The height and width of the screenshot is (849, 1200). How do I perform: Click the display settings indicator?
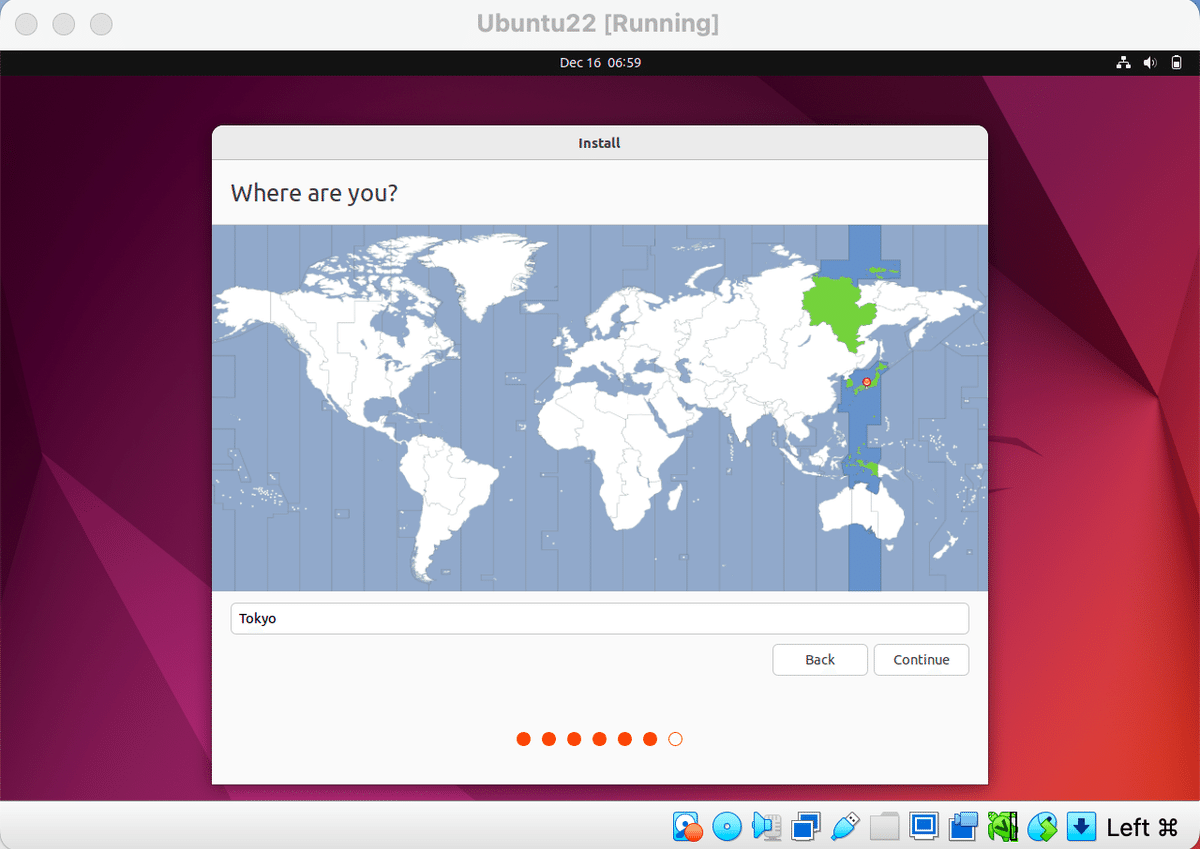[924, 827]
